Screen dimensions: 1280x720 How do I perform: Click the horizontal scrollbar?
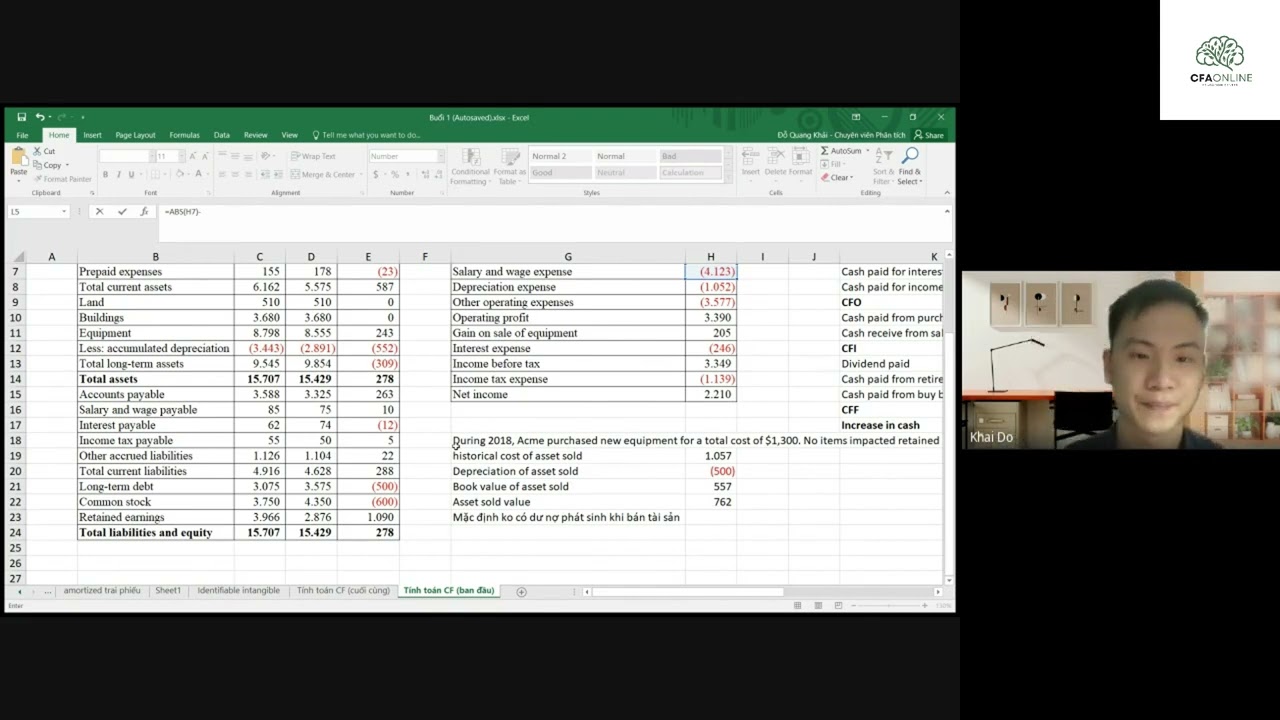687,592
